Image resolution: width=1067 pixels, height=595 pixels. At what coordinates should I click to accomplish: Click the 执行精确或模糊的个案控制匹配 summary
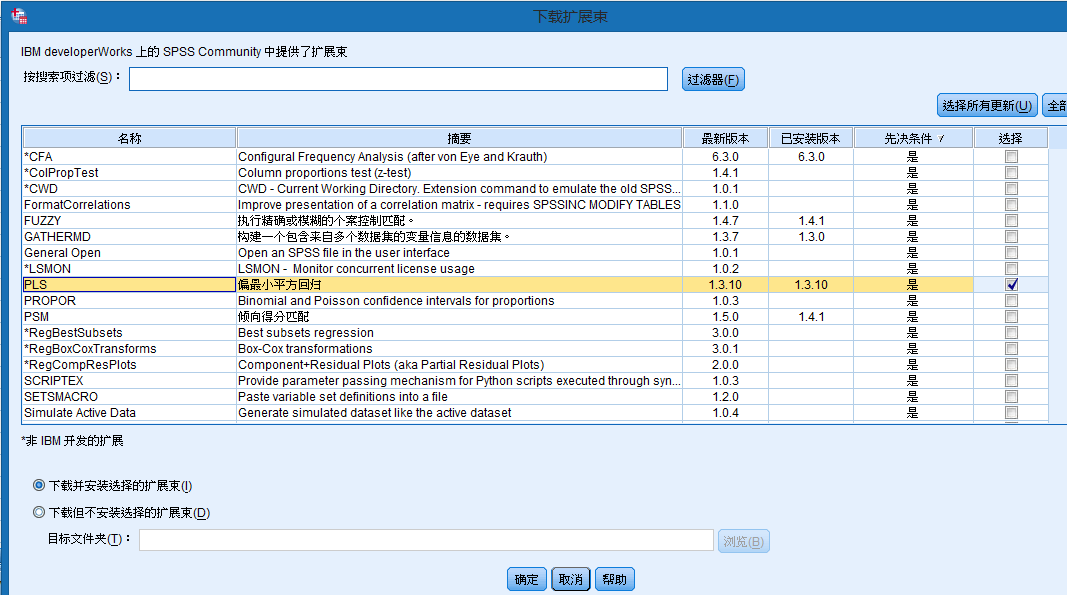[x=325, y=221]
